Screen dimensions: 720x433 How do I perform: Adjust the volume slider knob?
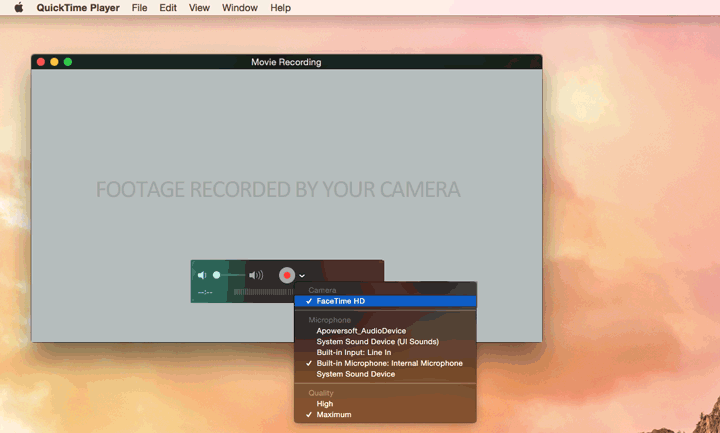pyautogui.click(x=217, y=275)
